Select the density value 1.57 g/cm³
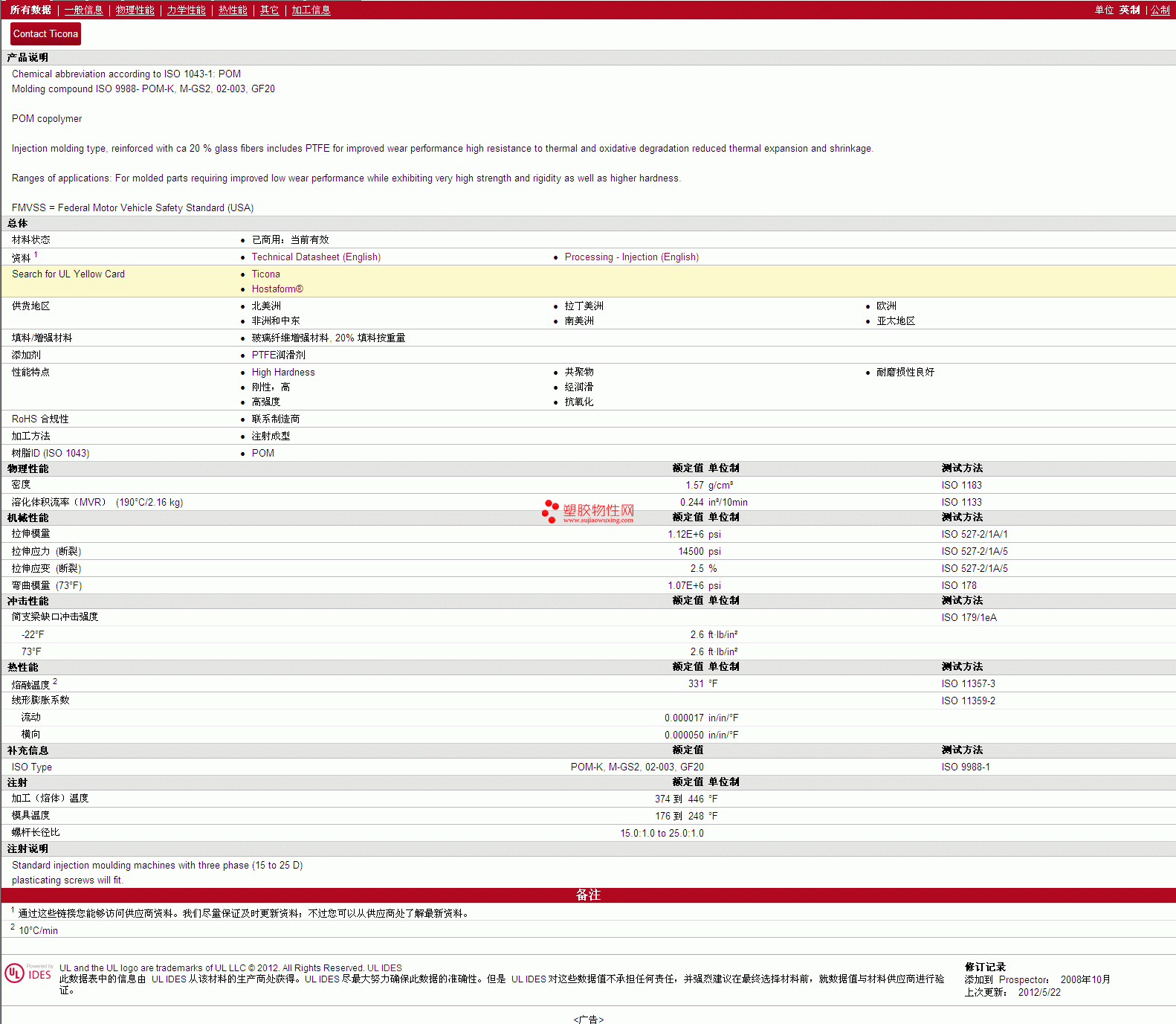 [709, 485]
